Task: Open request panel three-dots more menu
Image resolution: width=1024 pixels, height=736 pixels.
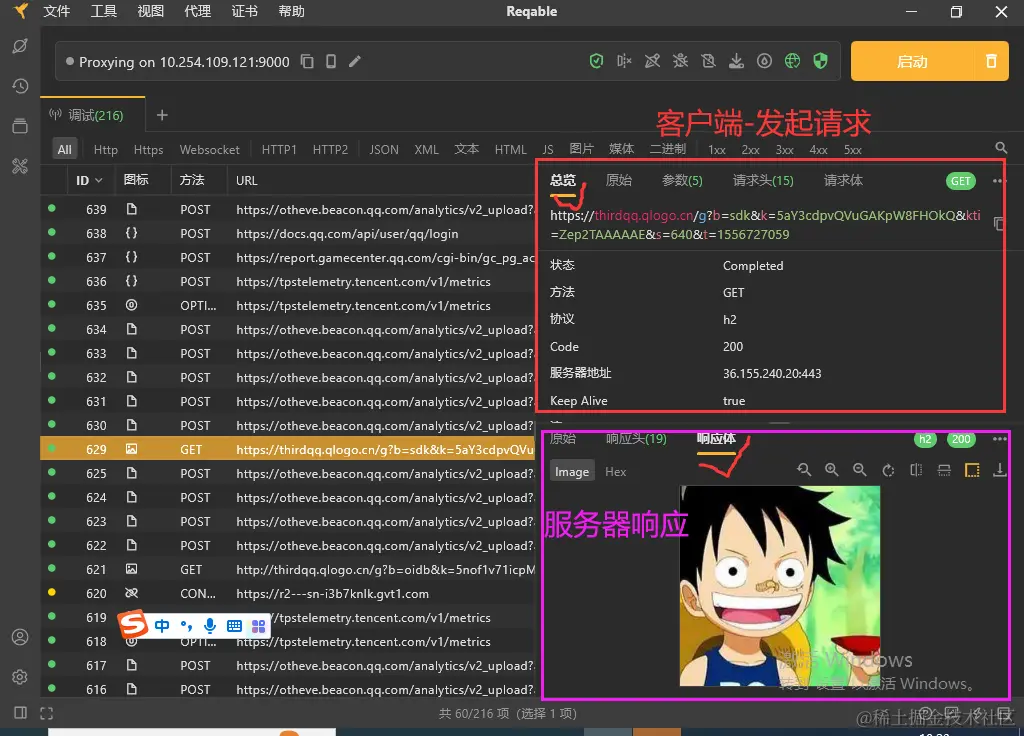Action: pos(999,181)
